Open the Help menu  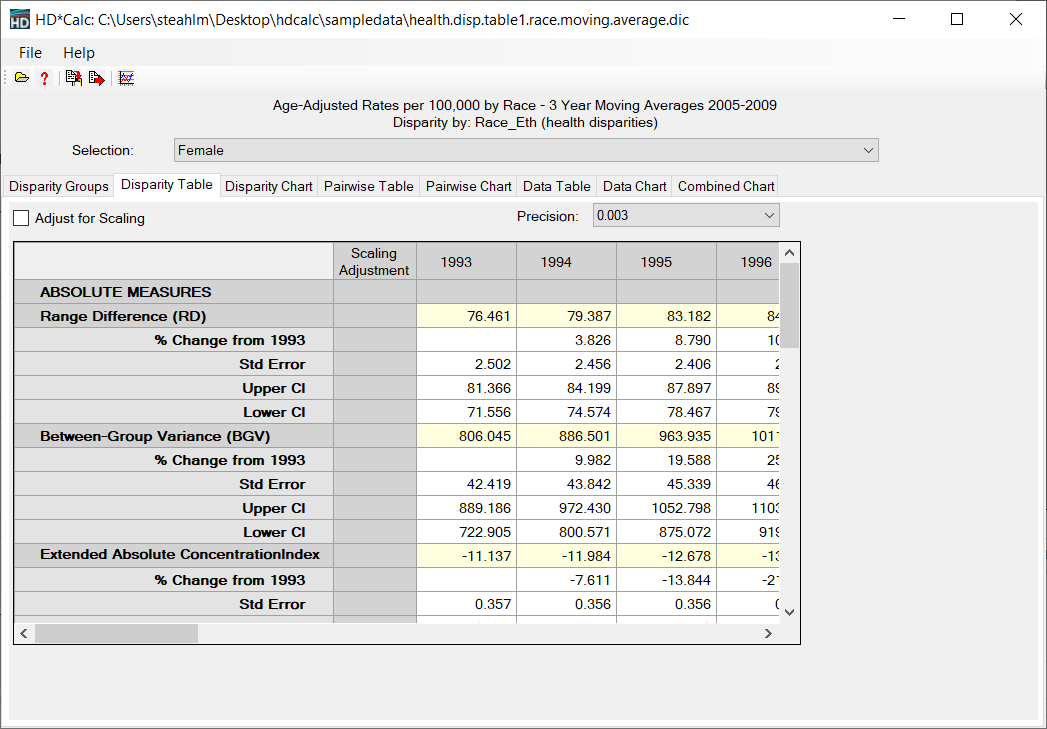coord(79,53)
